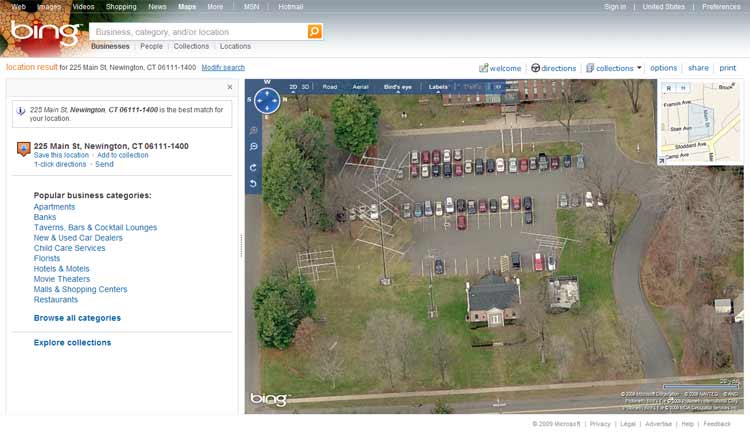Click the orange location pushpin icon
The width and height of the screenshot is (750, 433).
[23, 149]
